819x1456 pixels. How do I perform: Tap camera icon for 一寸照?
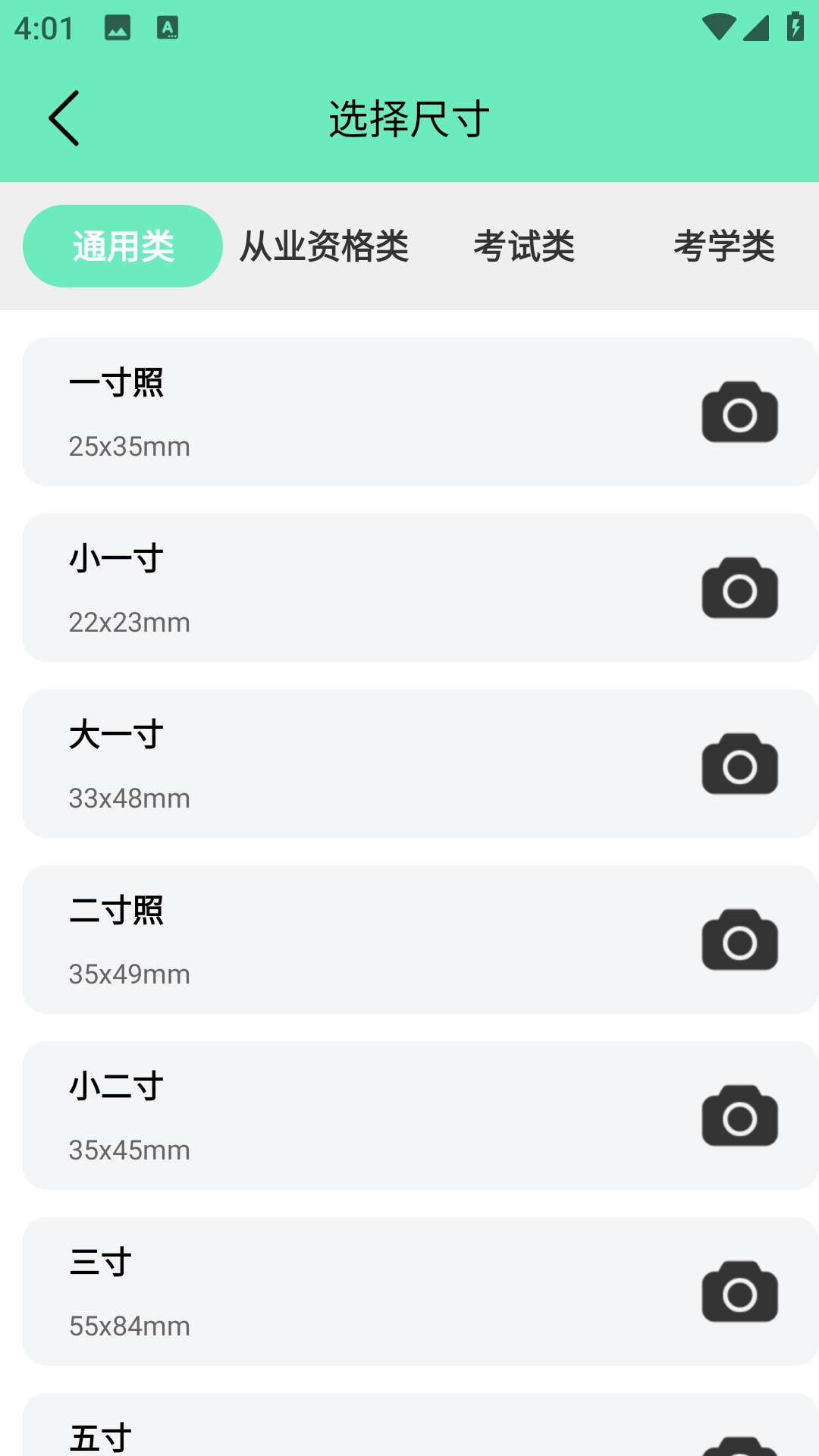pyautogui.click(x=739, y=412)
